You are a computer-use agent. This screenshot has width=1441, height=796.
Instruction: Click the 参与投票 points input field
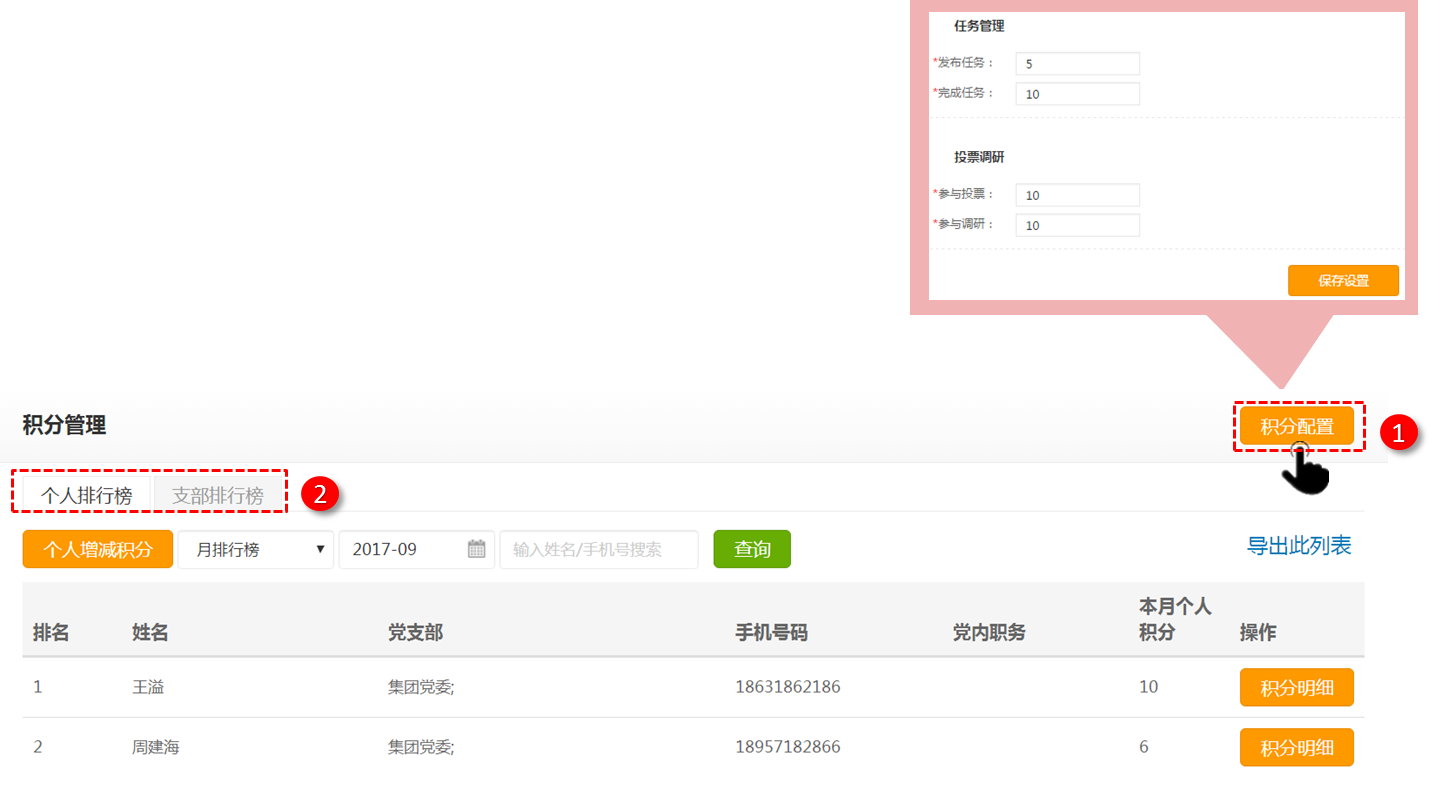[1077, 195]
